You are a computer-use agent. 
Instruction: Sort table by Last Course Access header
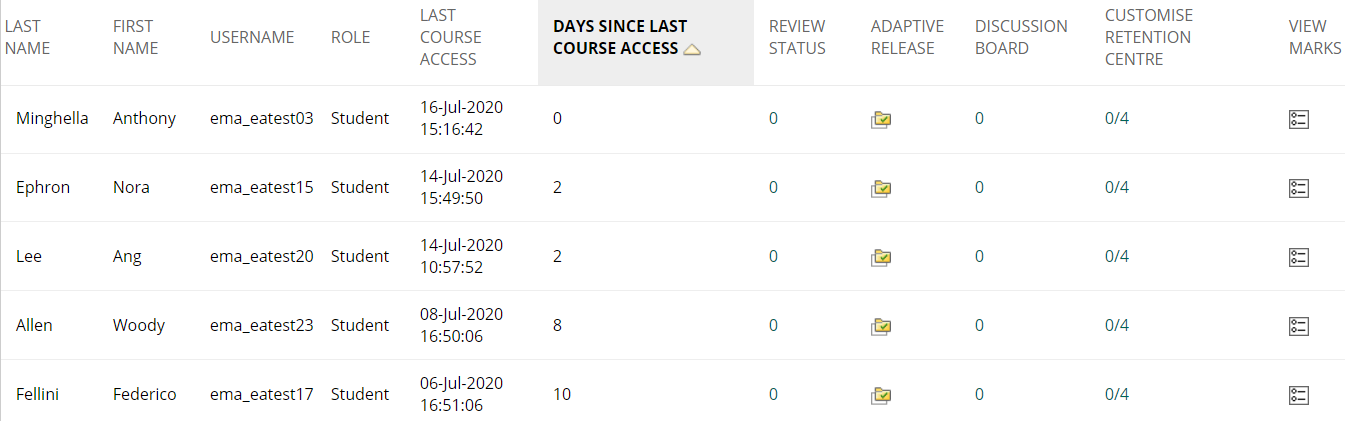(450, 37)
